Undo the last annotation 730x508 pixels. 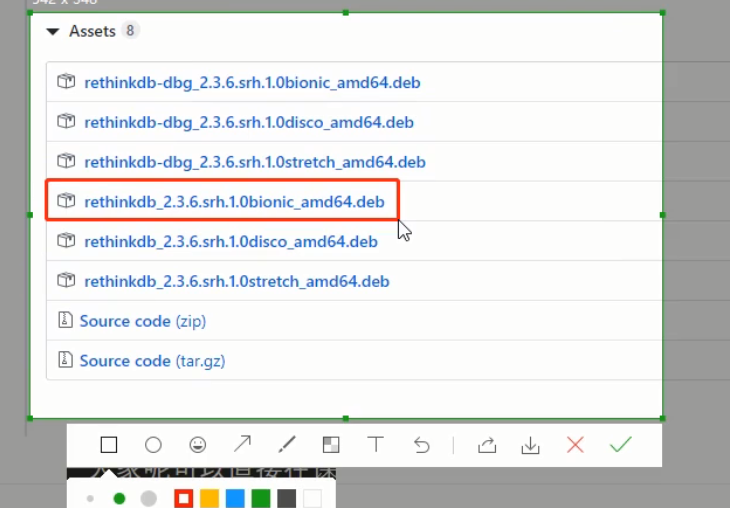[422, 445]
